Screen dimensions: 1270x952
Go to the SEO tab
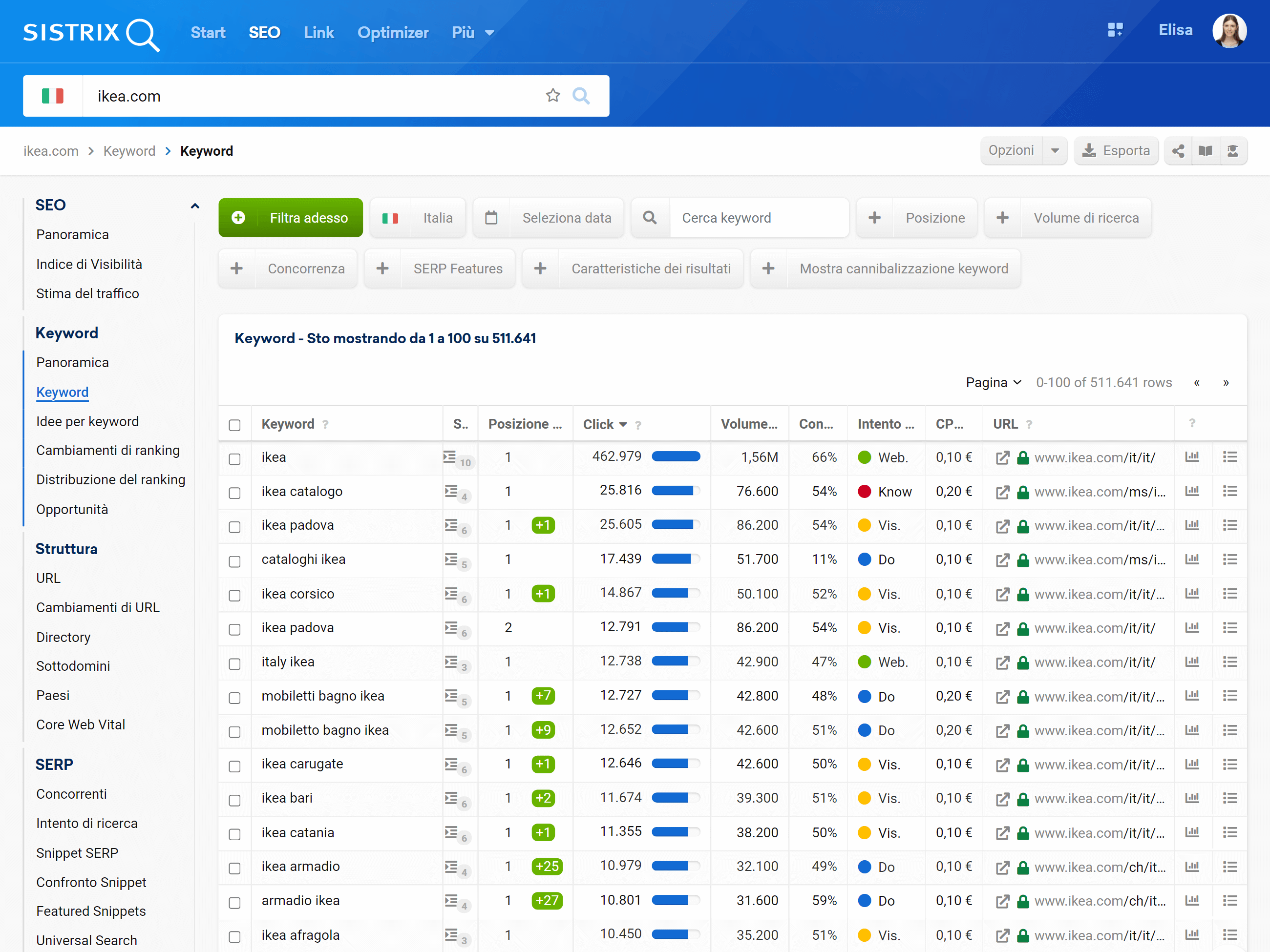point(265,33)
